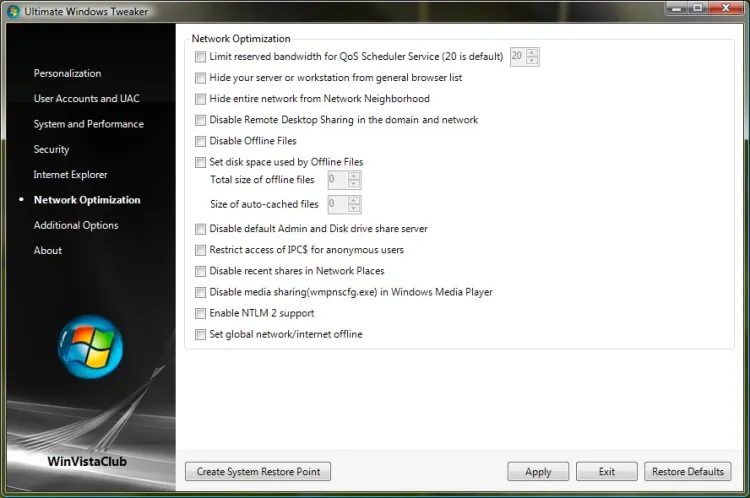
Task: Open Additional Options section
Action: tap(76, 225)
